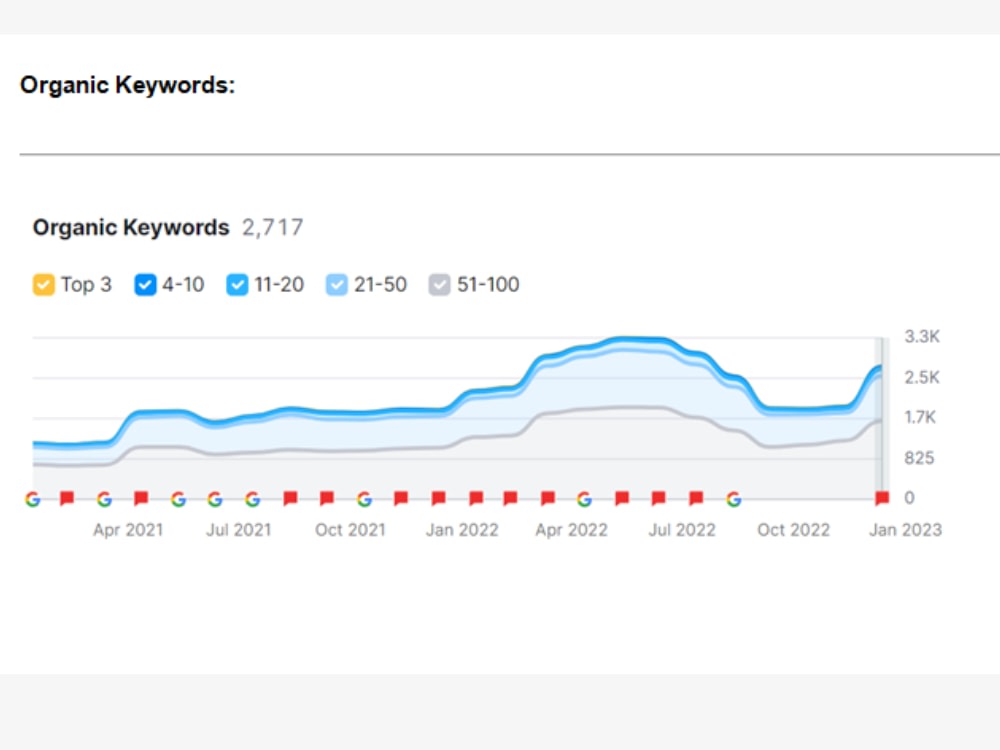The image size is (1000, 750).
Task: Open red flag above the Oct 2021 label
Action: [327, 498]
